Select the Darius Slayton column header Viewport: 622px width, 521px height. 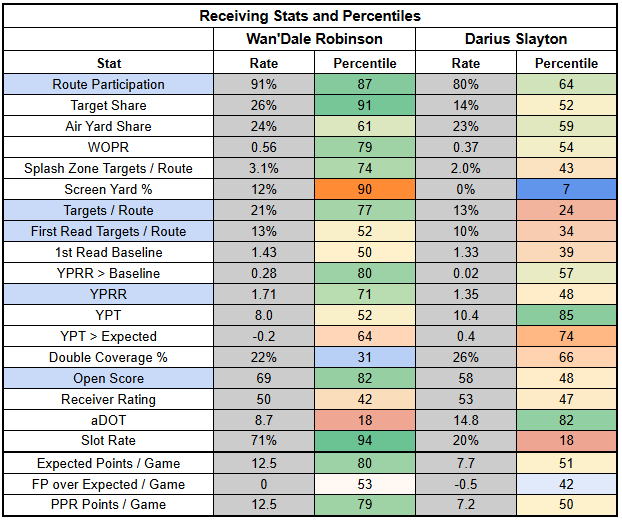(516, 39)
